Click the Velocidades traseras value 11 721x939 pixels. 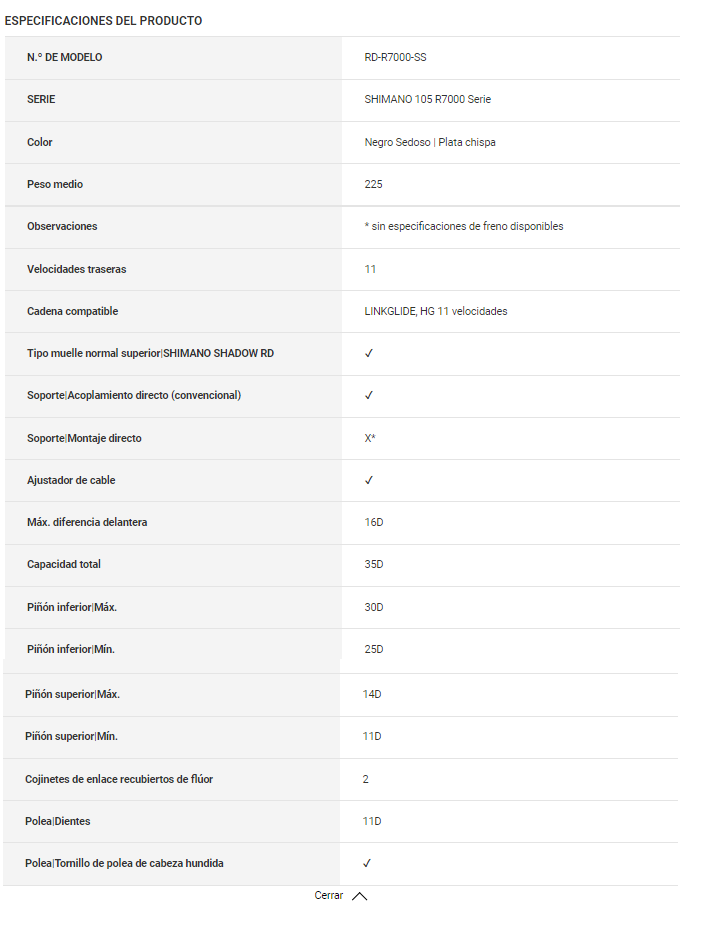tap(370, 269)
